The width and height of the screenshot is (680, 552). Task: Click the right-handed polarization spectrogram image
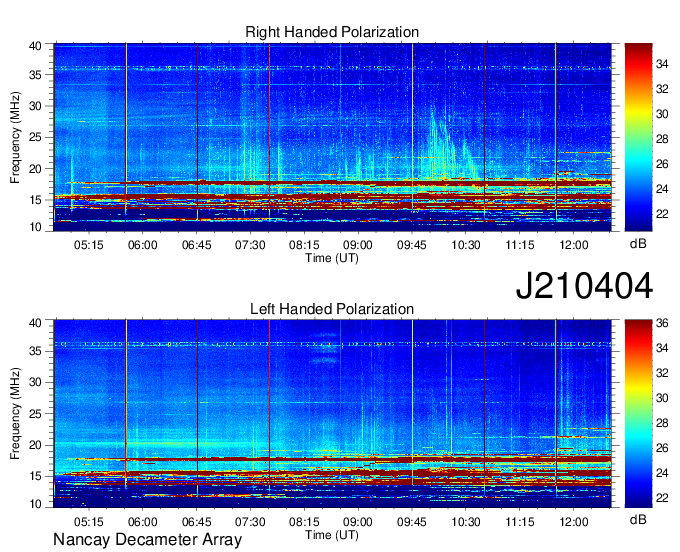coord(333,137)
